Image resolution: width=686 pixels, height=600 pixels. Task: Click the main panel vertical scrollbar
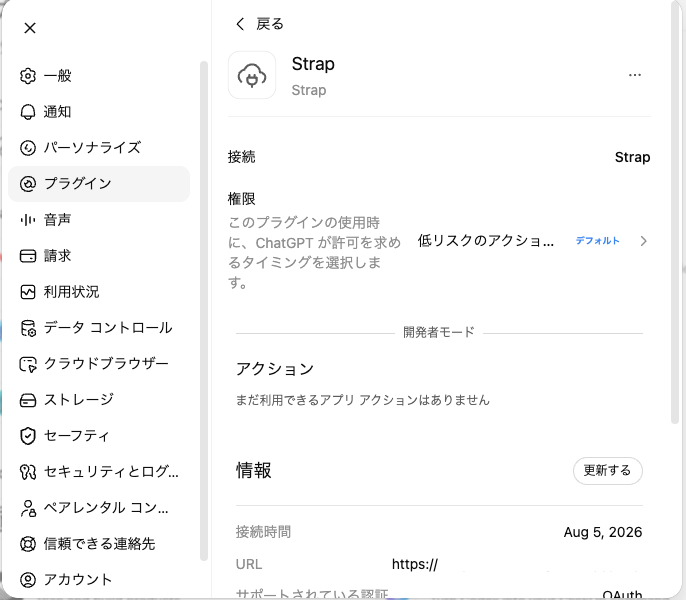click(675, 212)
